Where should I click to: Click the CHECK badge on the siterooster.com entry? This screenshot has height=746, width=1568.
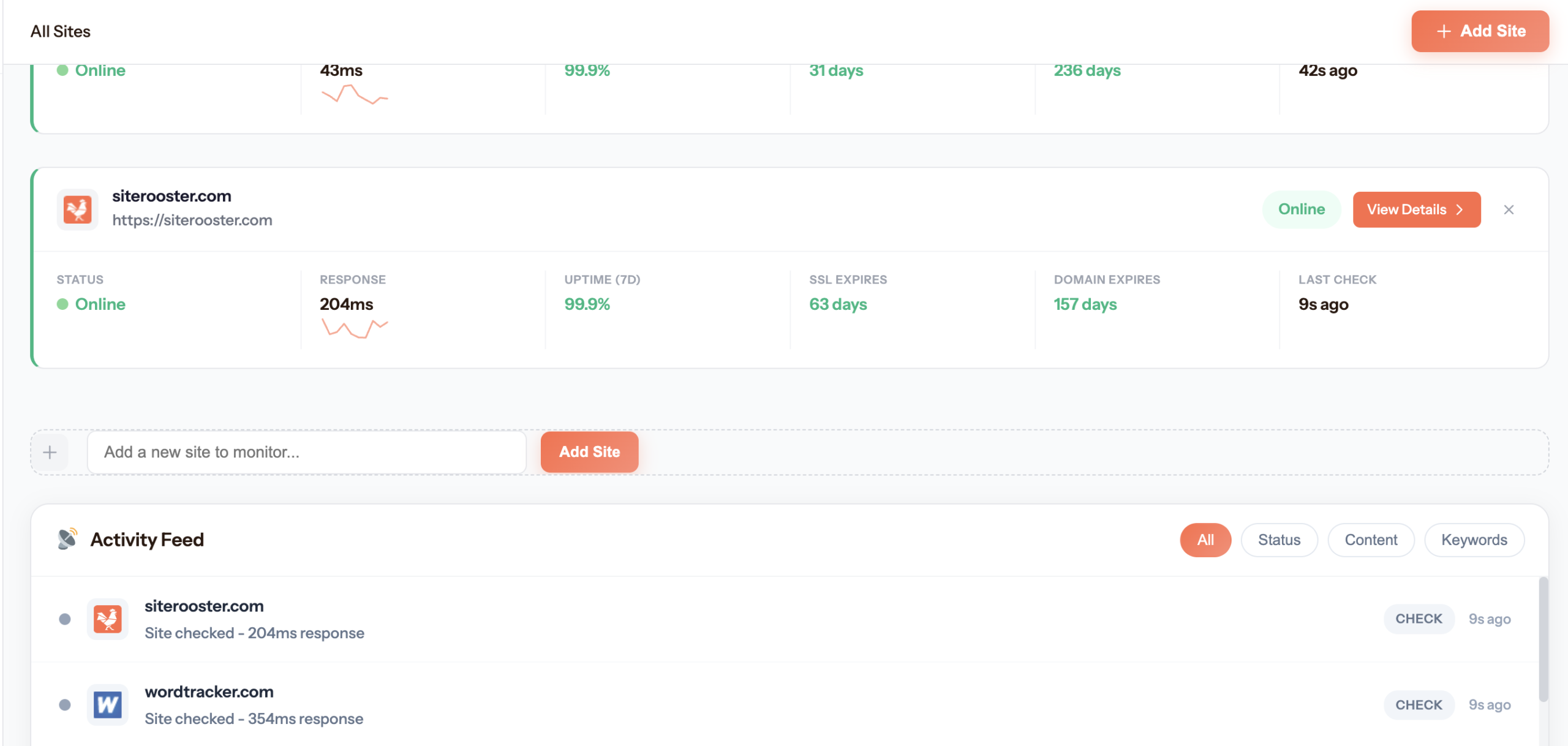tap(1419, 619)
